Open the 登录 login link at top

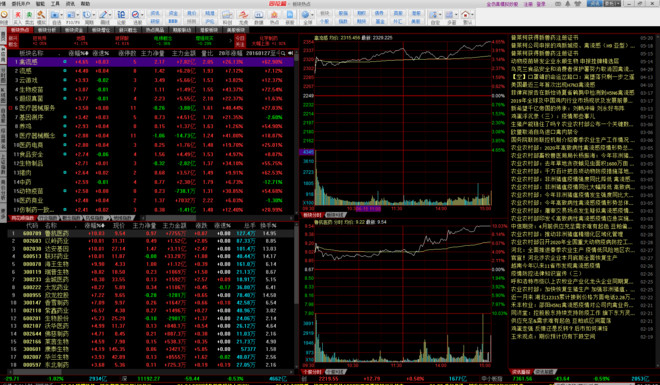[x=541, y=4]
